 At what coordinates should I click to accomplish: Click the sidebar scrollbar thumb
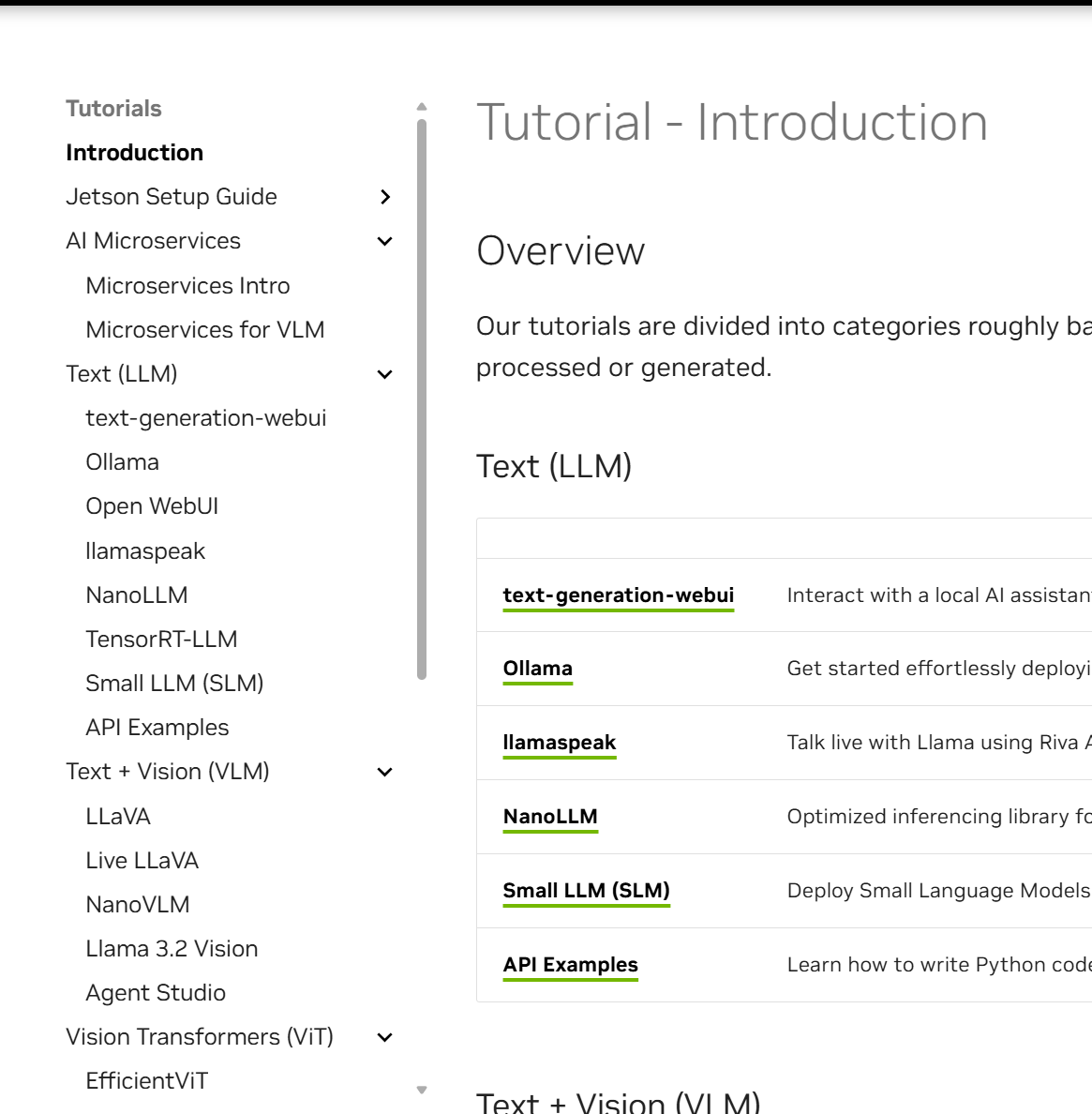(x=422, y=399)
